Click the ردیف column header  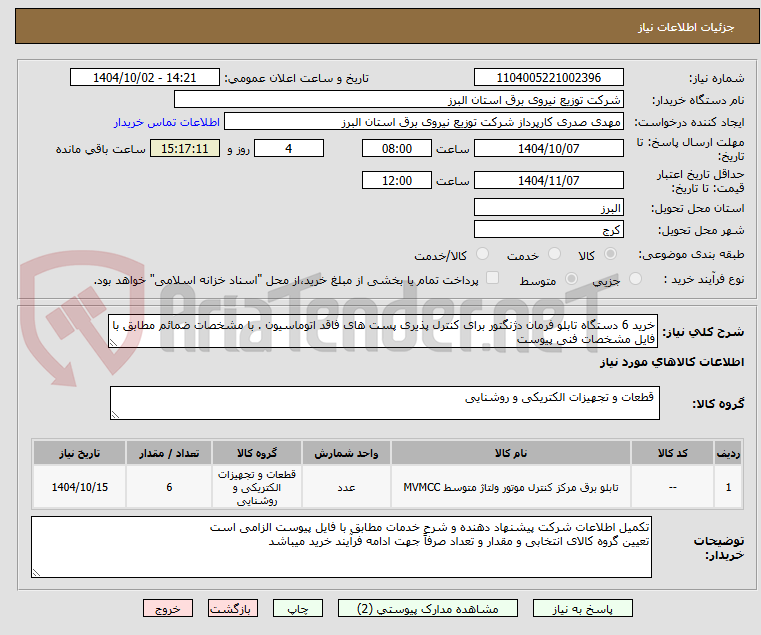(728, 453)
